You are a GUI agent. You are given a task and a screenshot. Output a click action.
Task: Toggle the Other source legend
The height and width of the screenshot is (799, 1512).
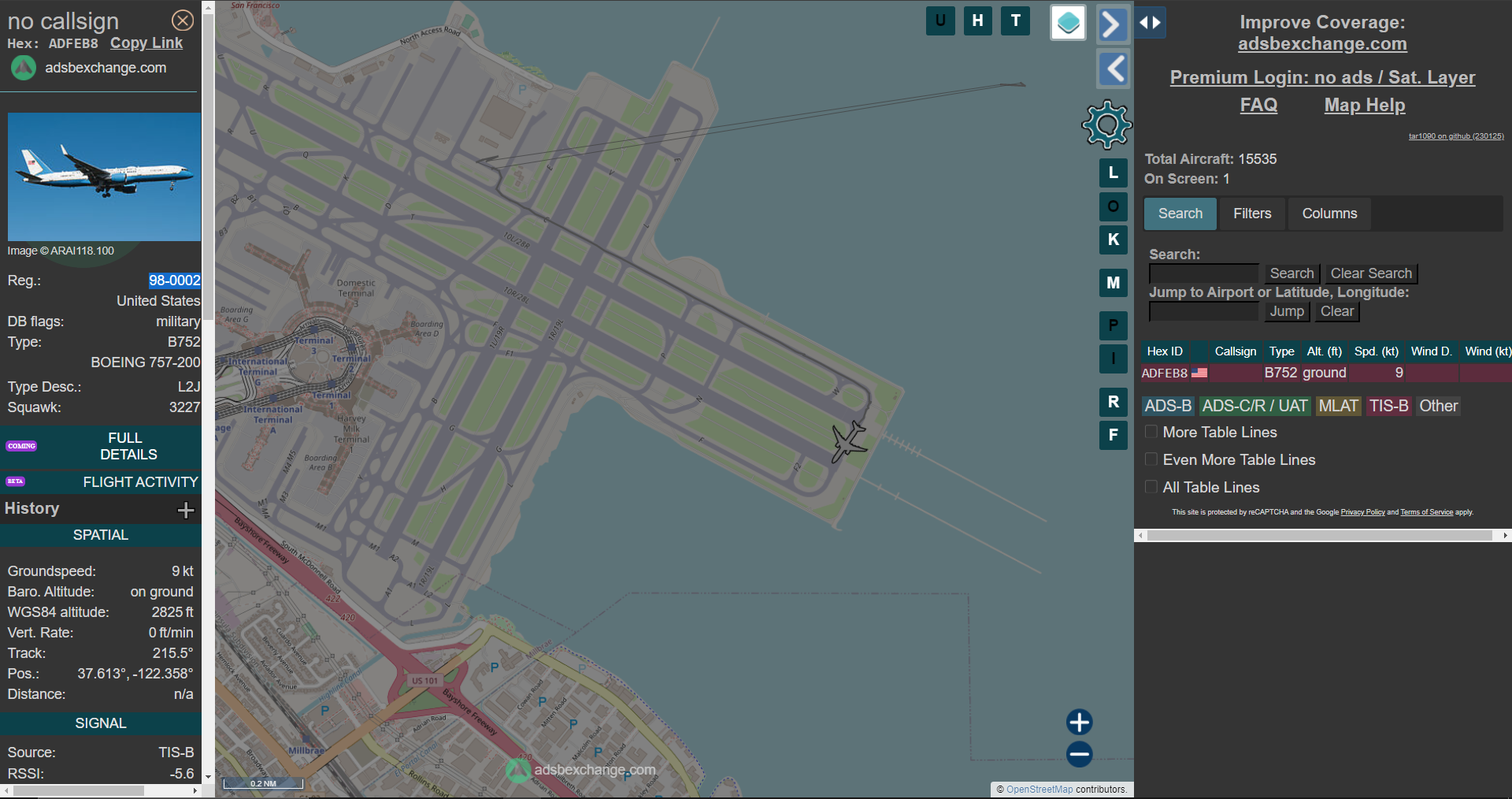tap(1438, 406)
